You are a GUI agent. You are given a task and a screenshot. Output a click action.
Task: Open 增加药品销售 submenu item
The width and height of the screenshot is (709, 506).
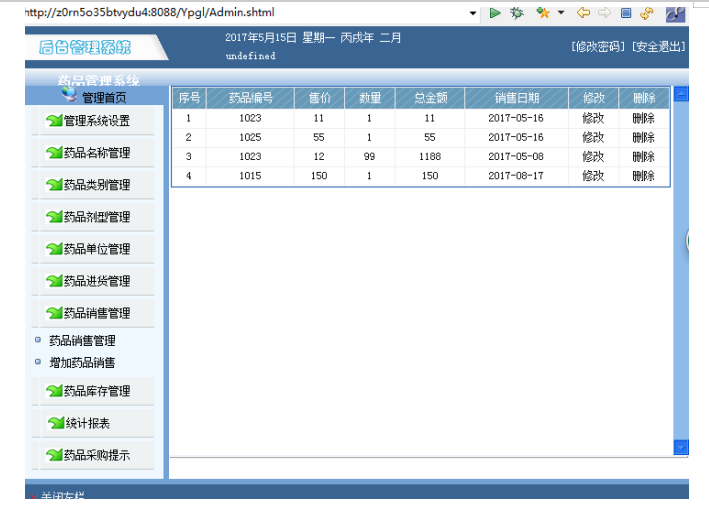tap(82, 363)
